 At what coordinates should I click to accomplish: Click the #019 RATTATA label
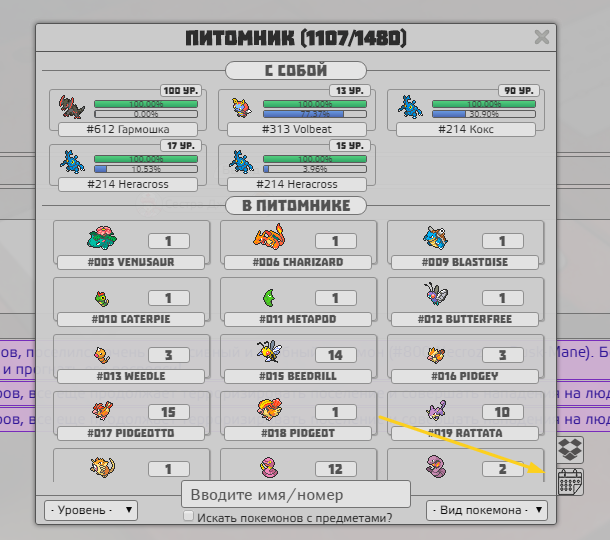[x=465, y=433]
